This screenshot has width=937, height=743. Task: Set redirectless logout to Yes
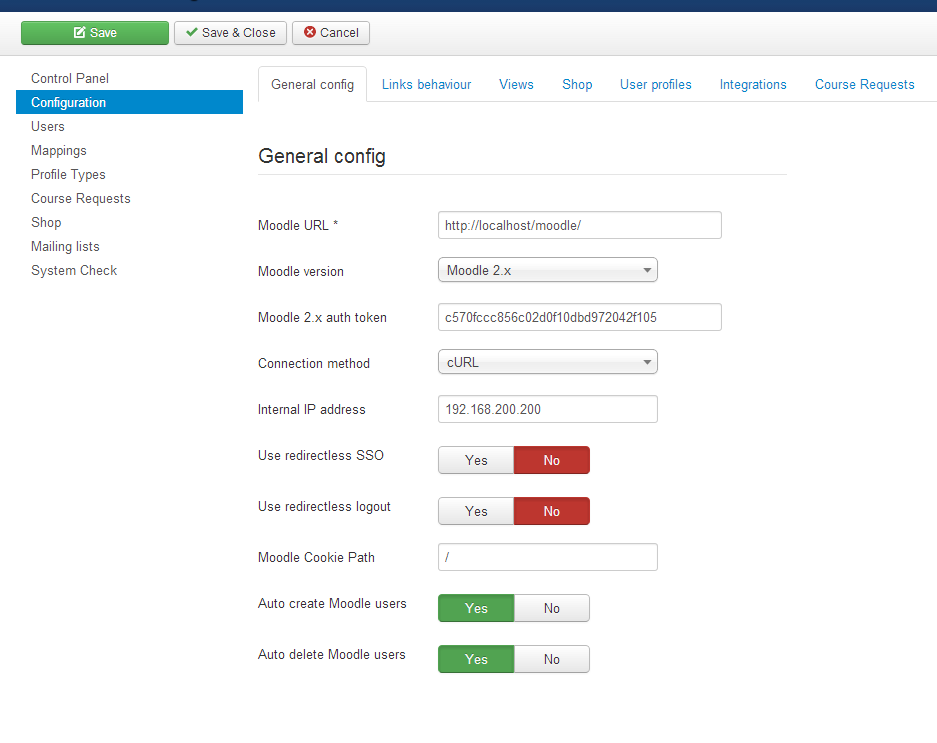[476, 511]
